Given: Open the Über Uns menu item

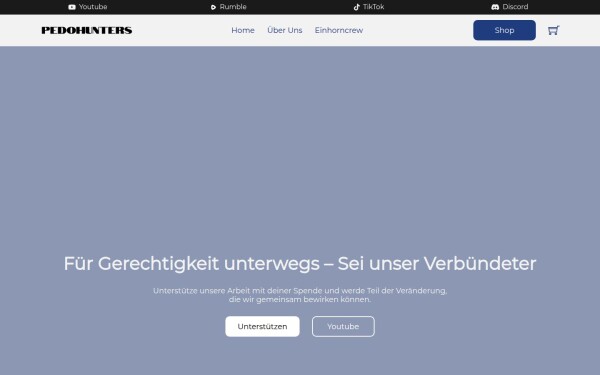Looking at the screenshot, I should pyautogui.click(x=285, y=30).
